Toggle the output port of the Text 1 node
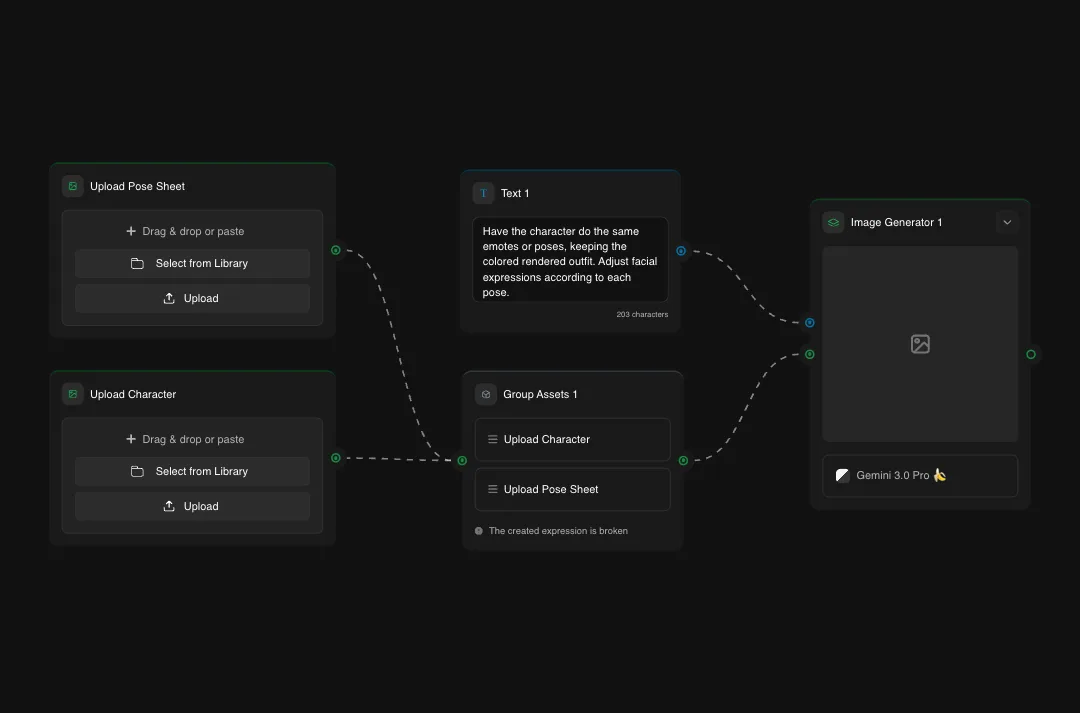The image size is (1080, 713). (x=681, y=252)
